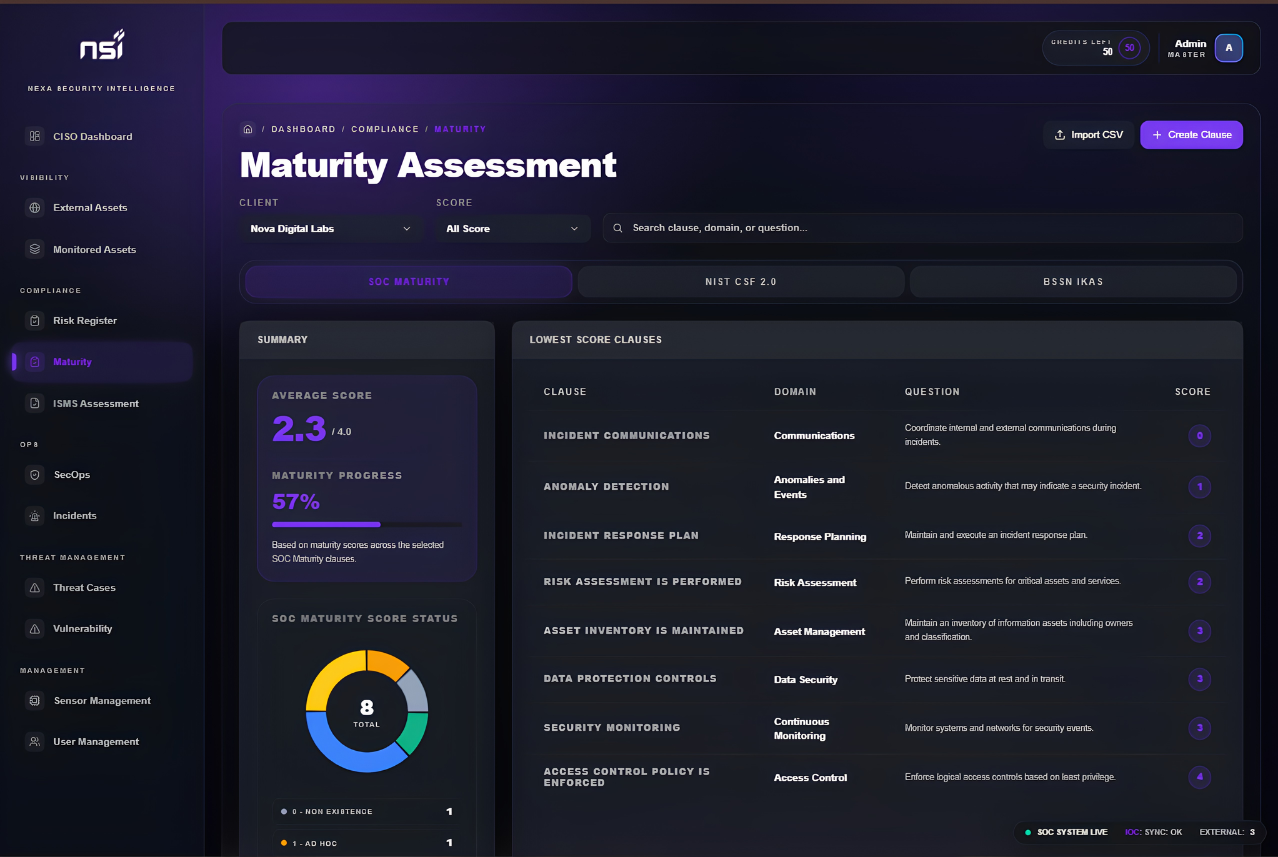Click the NSI logo in sidebar
This screenshot has height=857, width=1278.
pos(102,46)
